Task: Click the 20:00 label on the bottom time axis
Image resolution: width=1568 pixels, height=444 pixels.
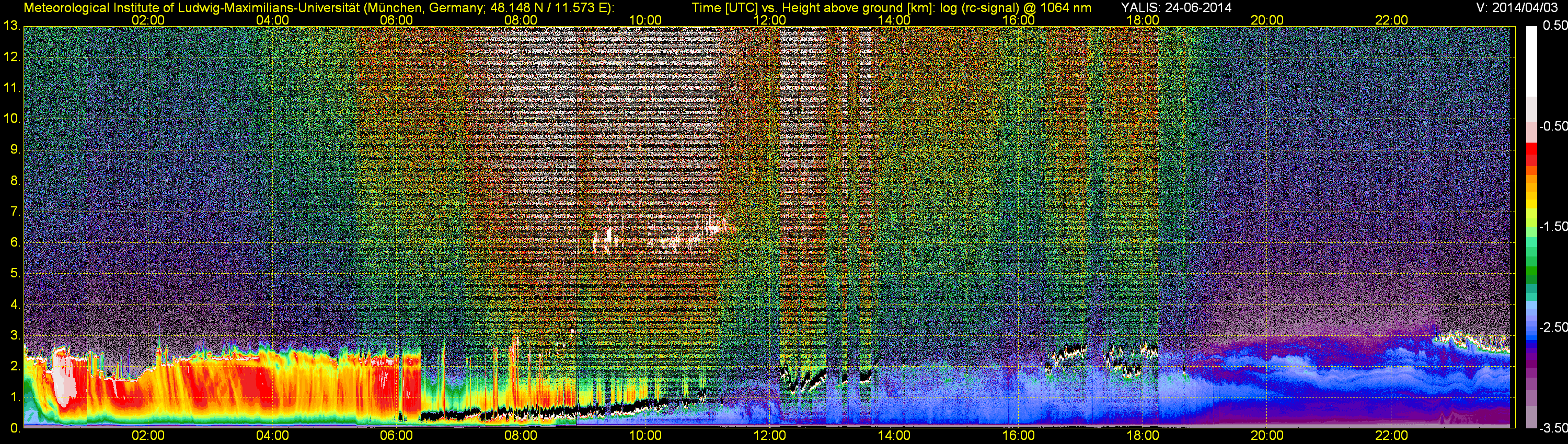Action: click(x=1267, y=436)
